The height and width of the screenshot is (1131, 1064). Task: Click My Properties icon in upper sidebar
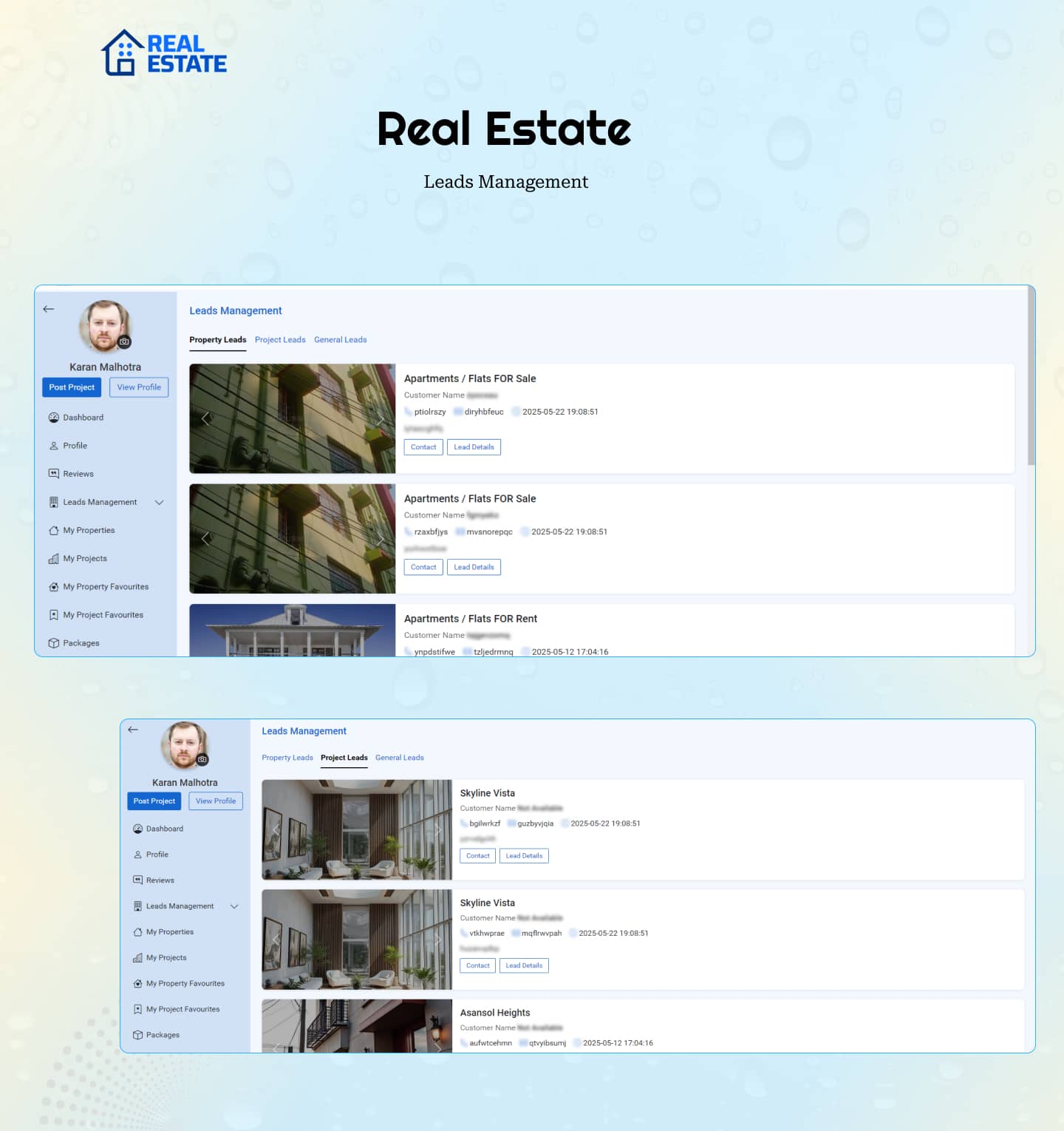tap(54, 530)
